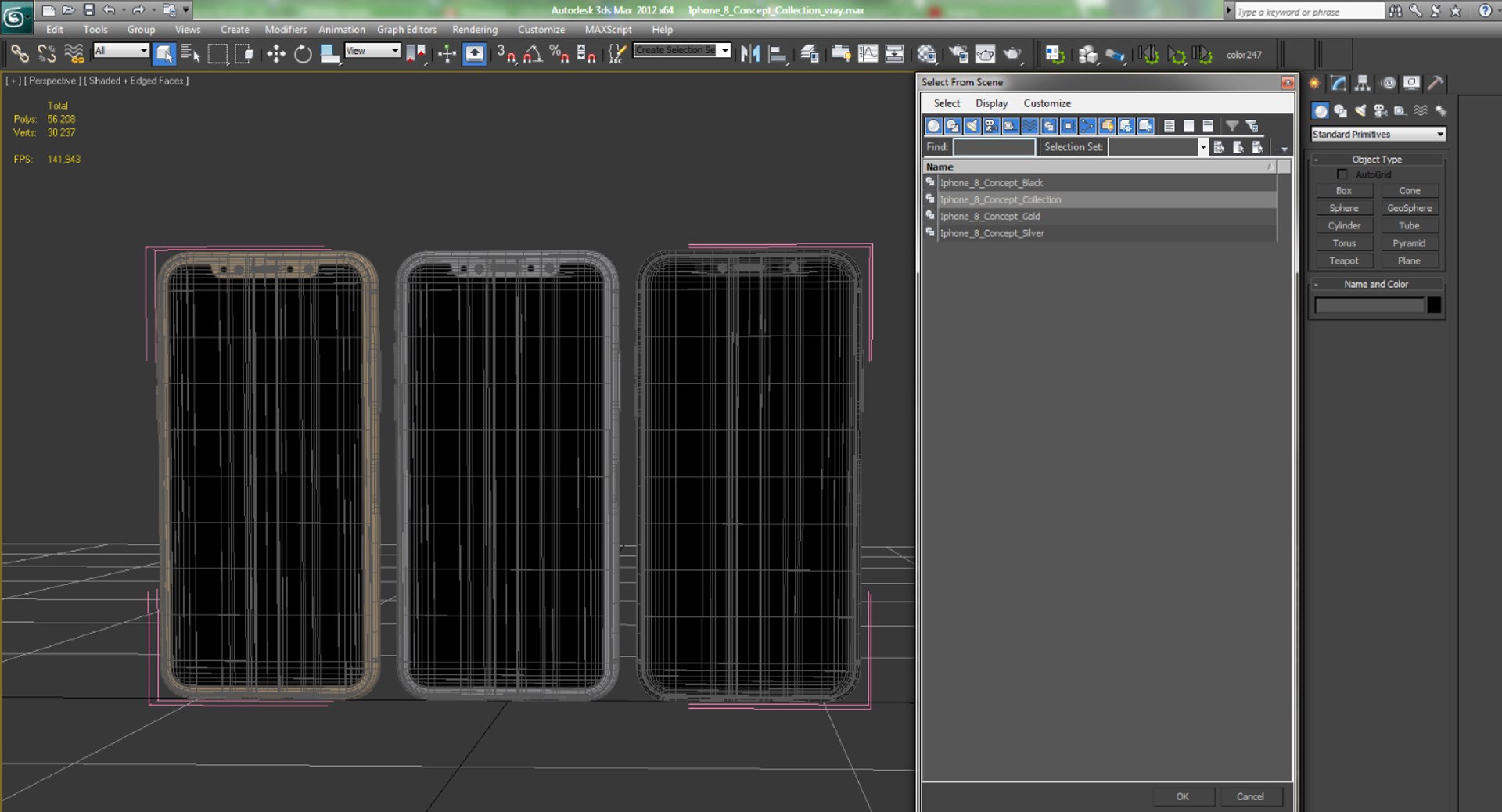Viewport: 1502px width, 812px height.
Task: Toggle the Percent Snap button
Action: point(559,54)
